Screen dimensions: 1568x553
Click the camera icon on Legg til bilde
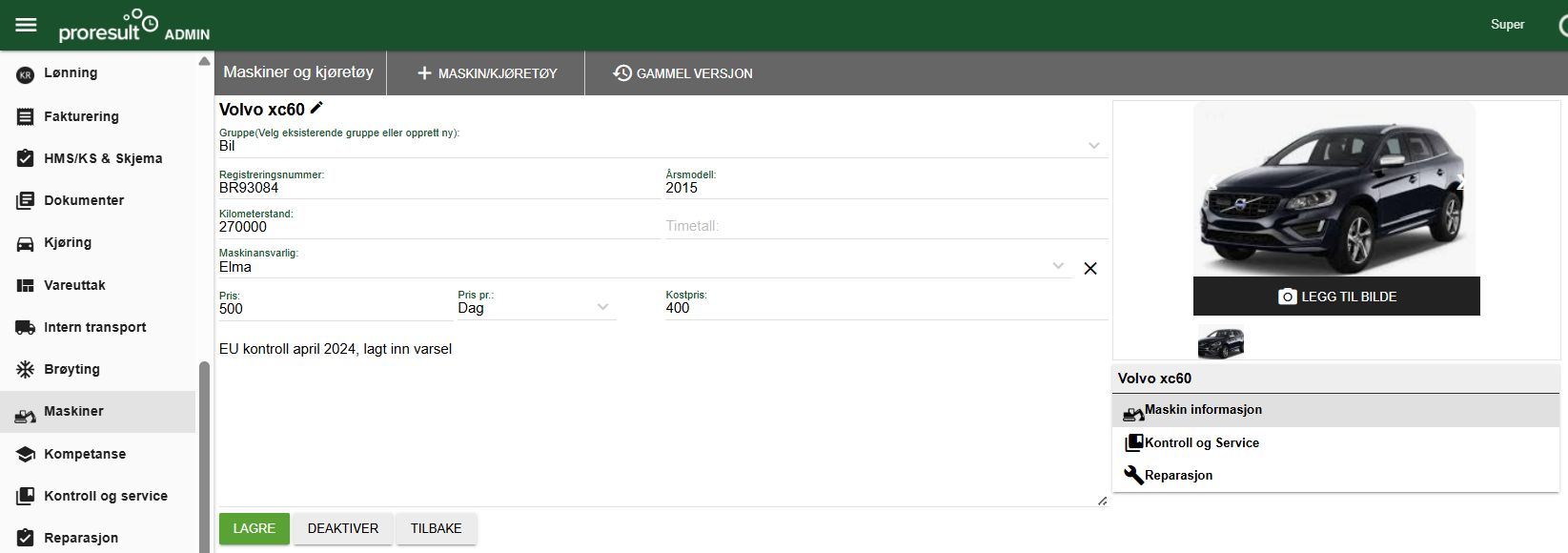(1287, 297)
